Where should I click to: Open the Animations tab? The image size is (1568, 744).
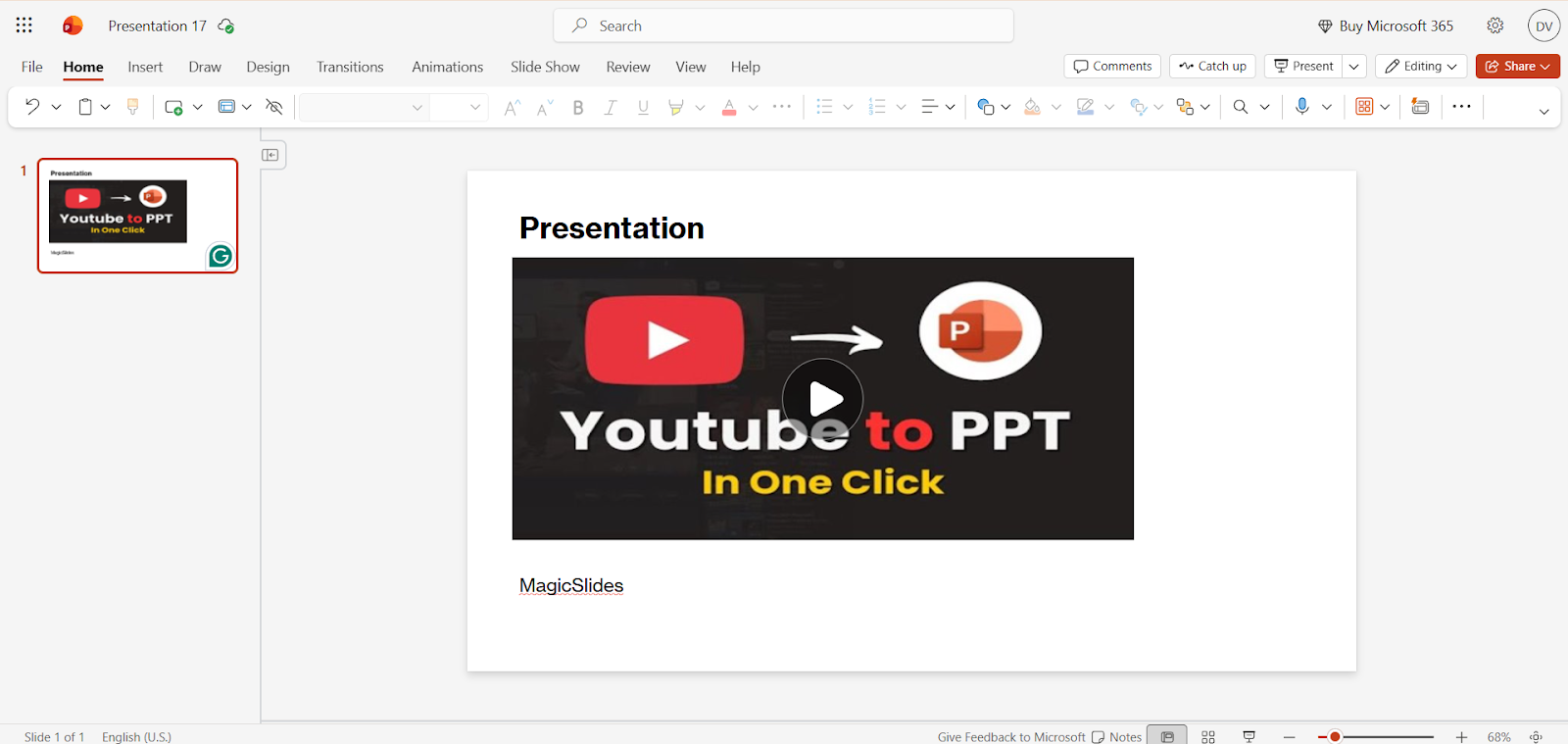447,67
